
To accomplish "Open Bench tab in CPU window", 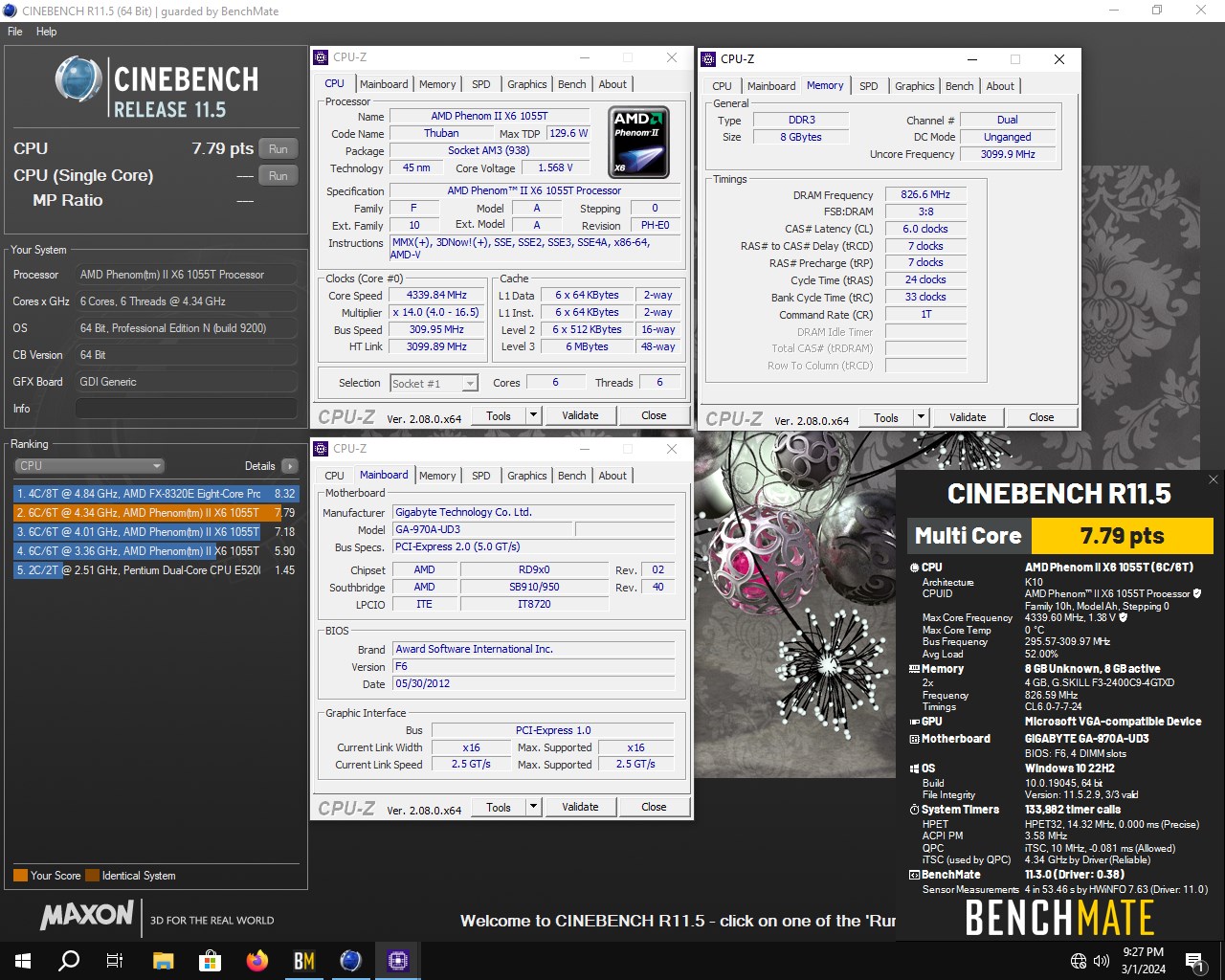I will (572, 84).
